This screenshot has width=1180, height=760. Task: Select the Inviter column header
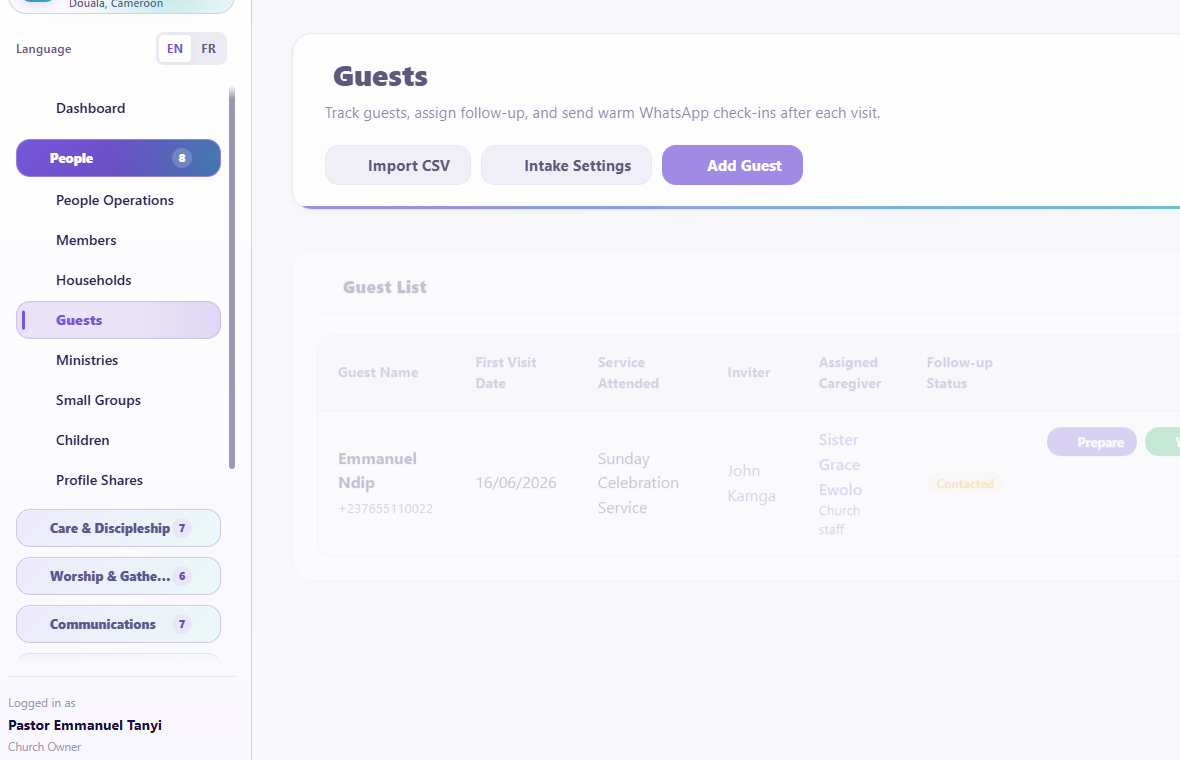(x=749, y=372)
